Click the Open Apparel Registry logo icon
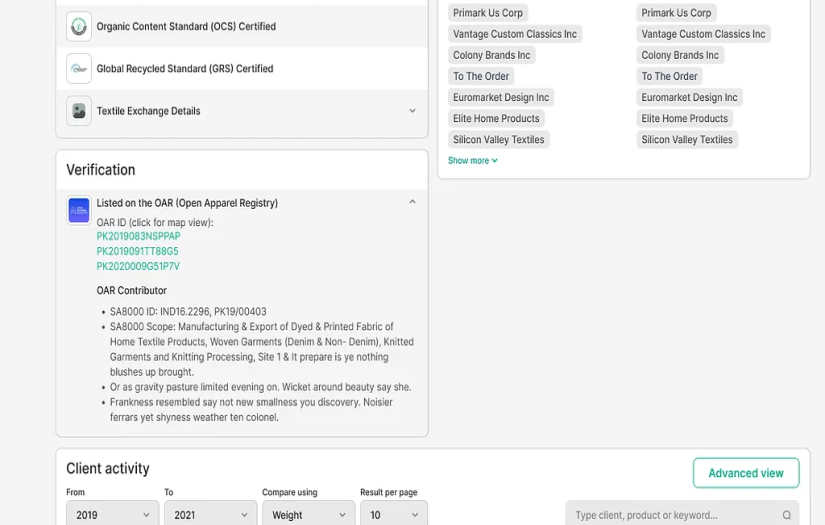 click(x=79, y=210)
